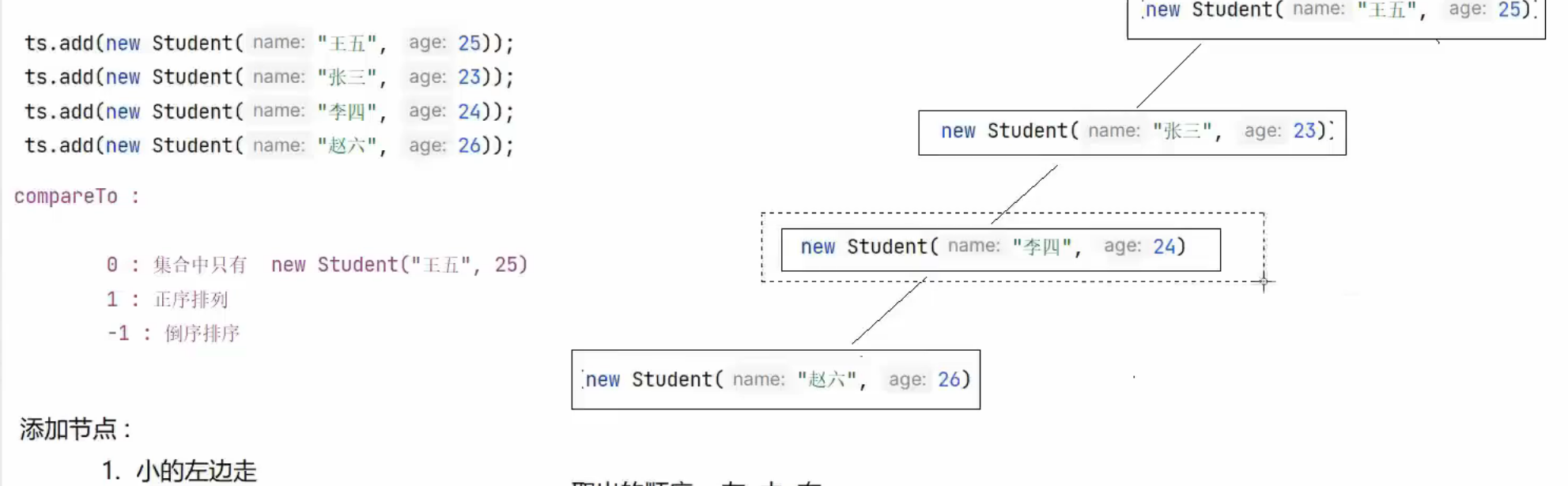1568x486 pixels.
Task: Click the 王五 student node box
Action: point(1336,16)
